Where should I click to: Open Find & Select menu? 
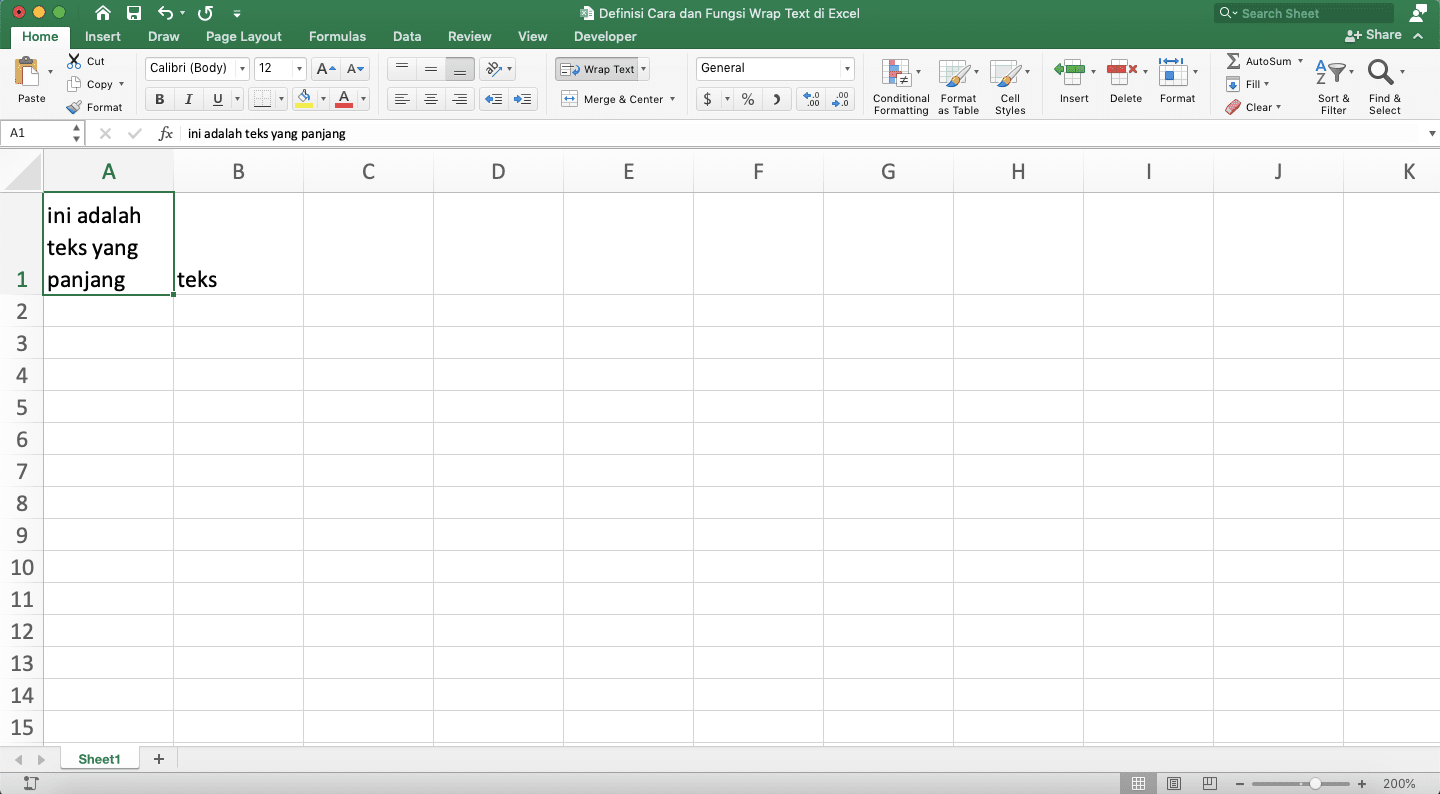coord(1385,87)
